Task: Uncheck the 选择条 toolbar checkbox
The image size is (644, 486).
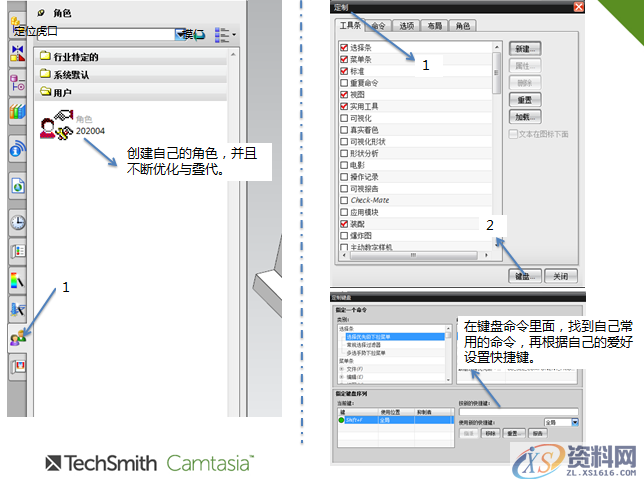Action: click(344, 46)
